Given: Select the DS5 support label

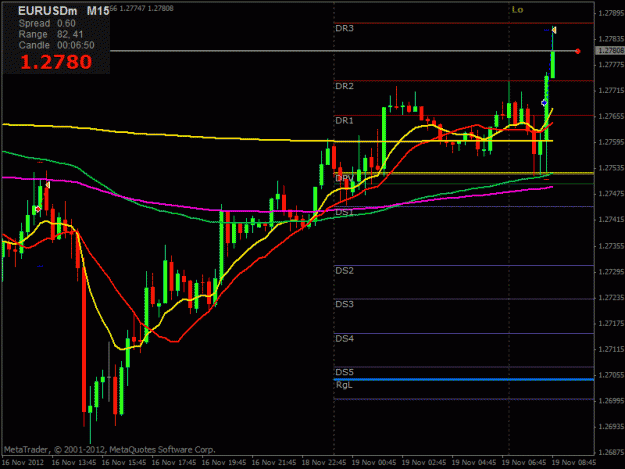Looking at the screenshot, I should [x=344, y=372].
